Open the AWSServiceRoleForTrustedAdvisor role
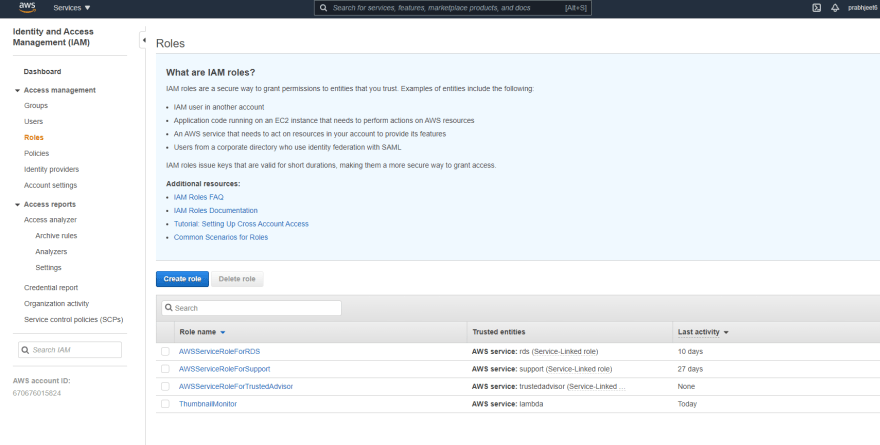 236,386
